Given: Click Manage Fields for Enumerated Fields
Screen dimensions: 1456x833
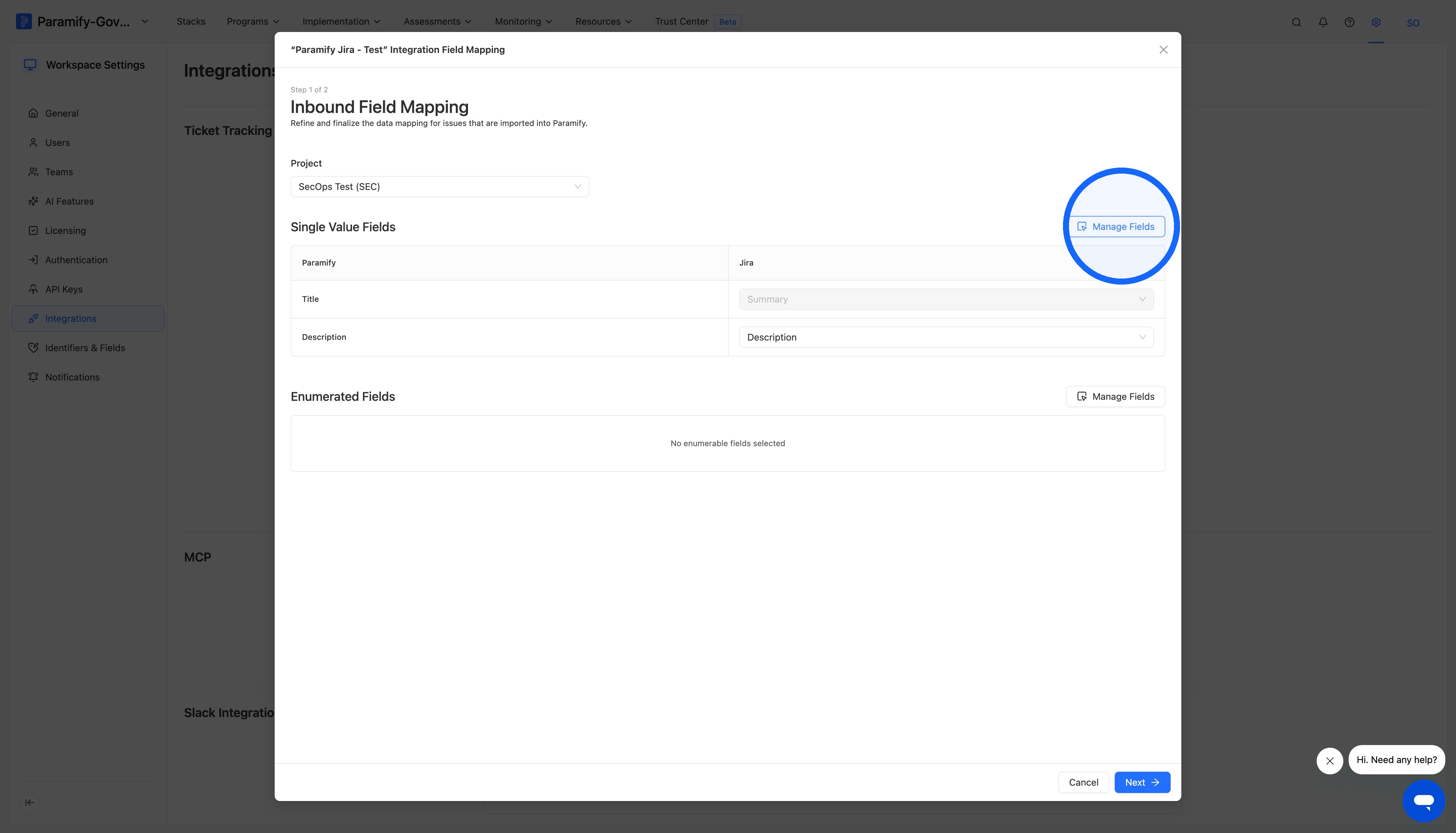Looking at the screenshot, I should [1115, 397].
